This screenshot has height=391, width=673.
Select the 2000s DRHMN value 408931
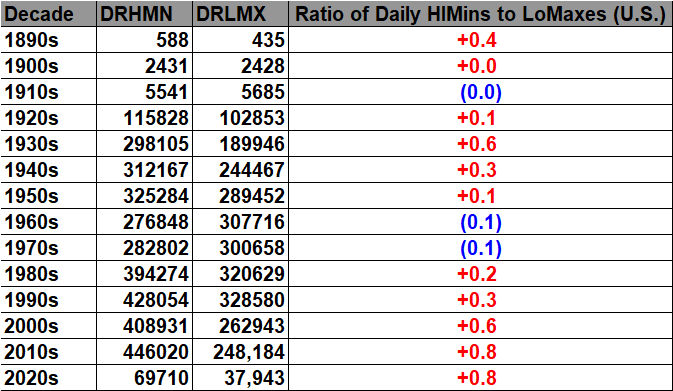[x=156, y=326]
